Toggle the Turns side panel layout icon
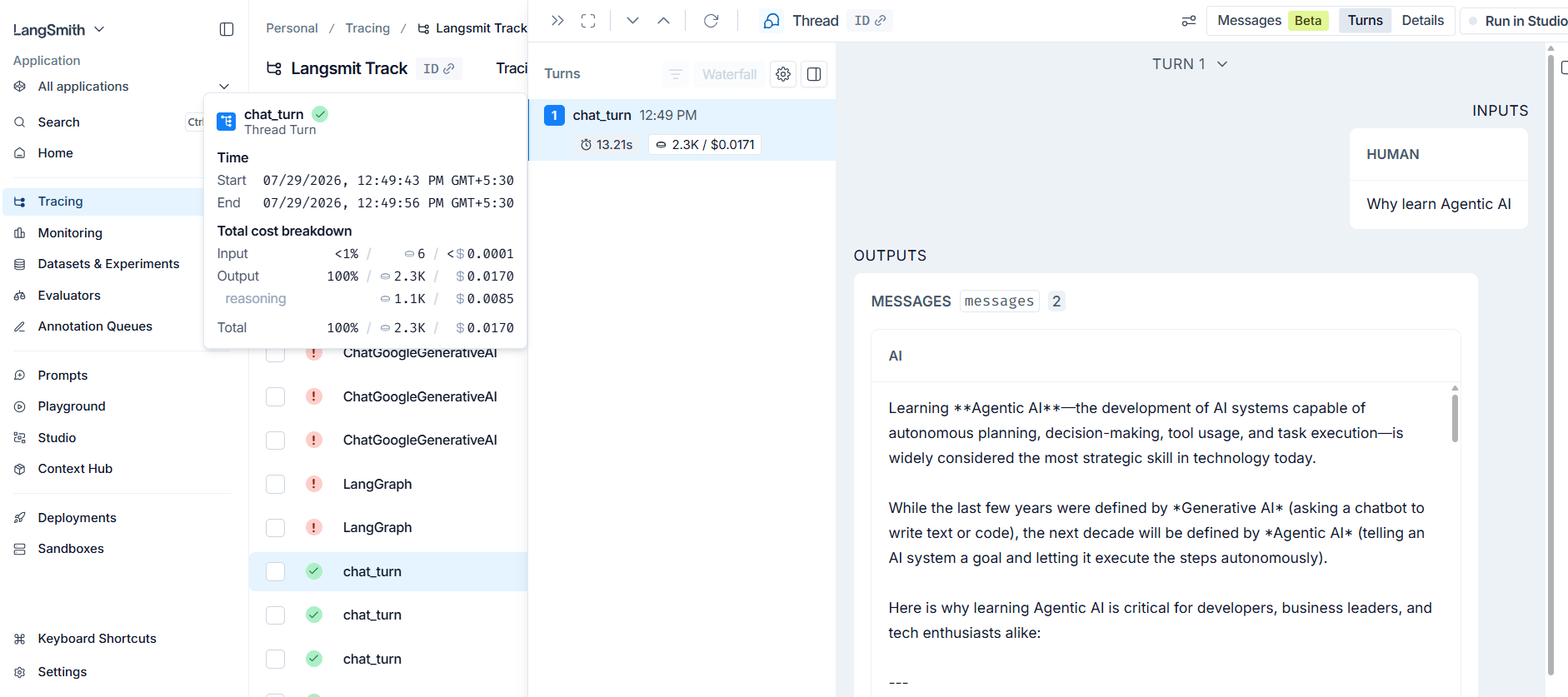The width and height of the screenshot is (1568, 697). click(814, 74)
